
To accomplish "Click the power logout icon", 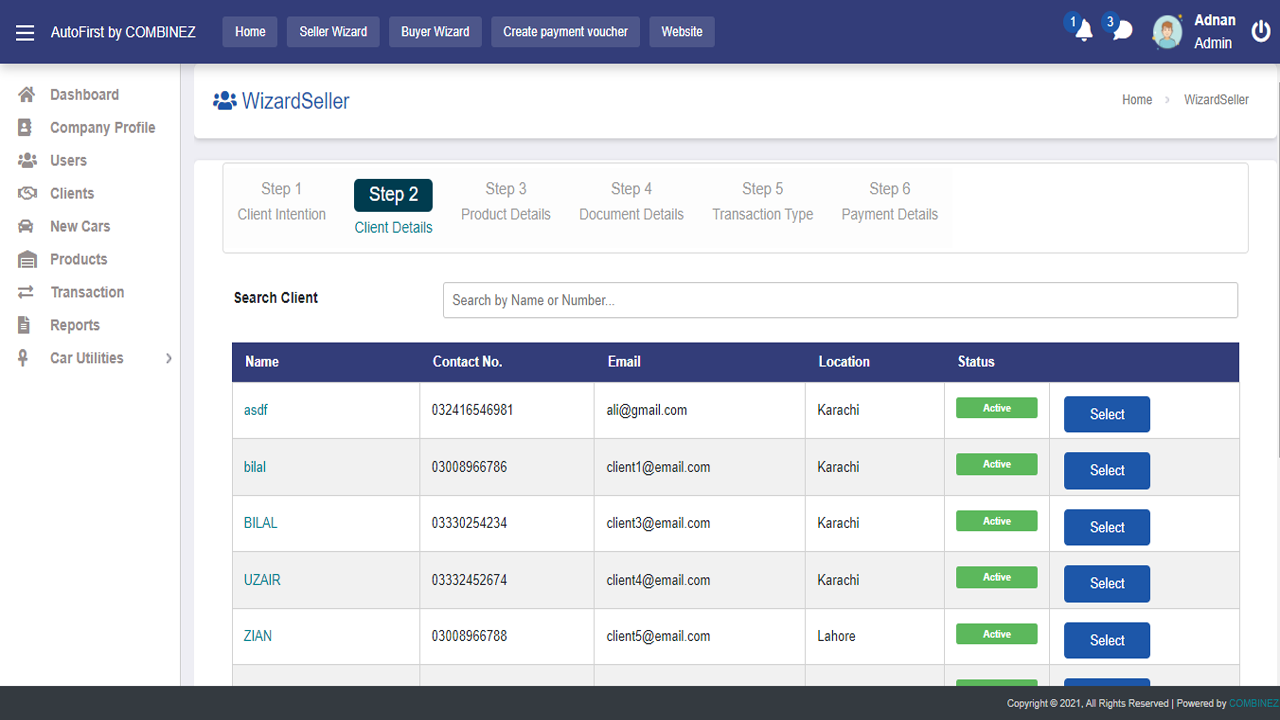I will point(1261,31).
